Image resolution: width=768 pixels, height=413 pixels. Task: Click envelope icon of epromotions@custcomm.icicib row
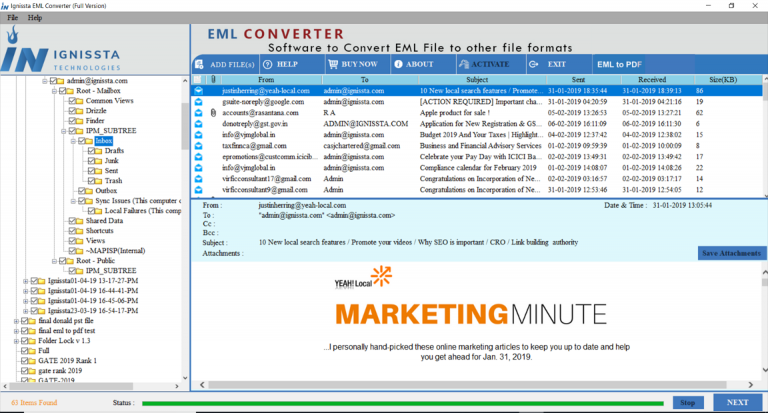(x=198, y=157)
